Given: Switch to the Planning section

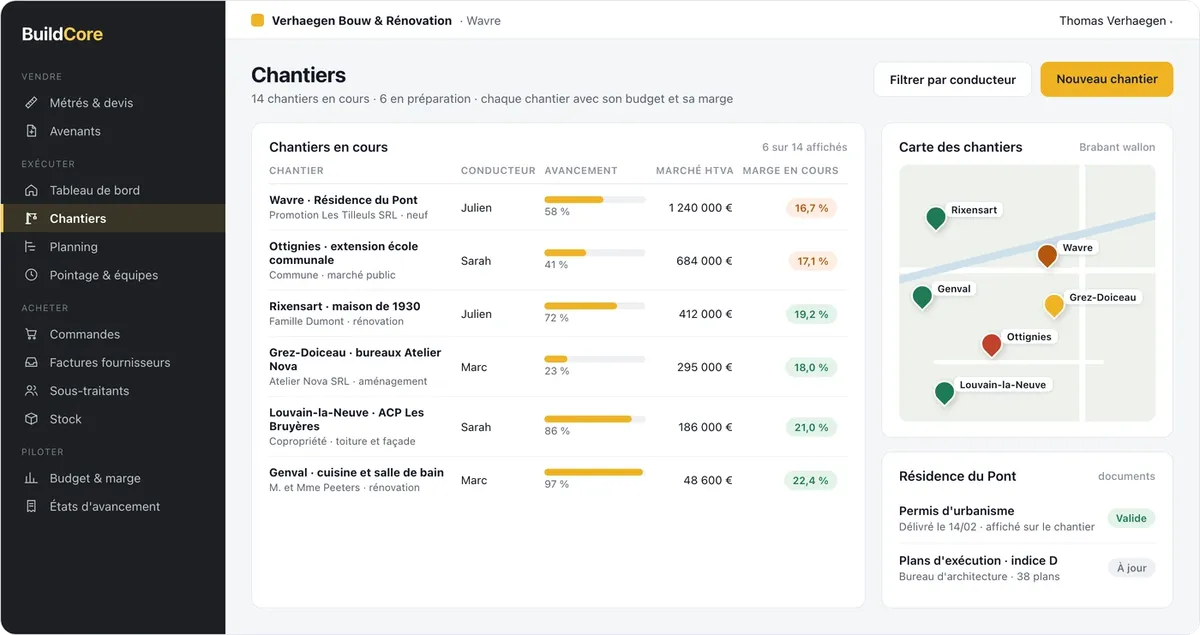Looking at the screenshot, I should 113,247.
